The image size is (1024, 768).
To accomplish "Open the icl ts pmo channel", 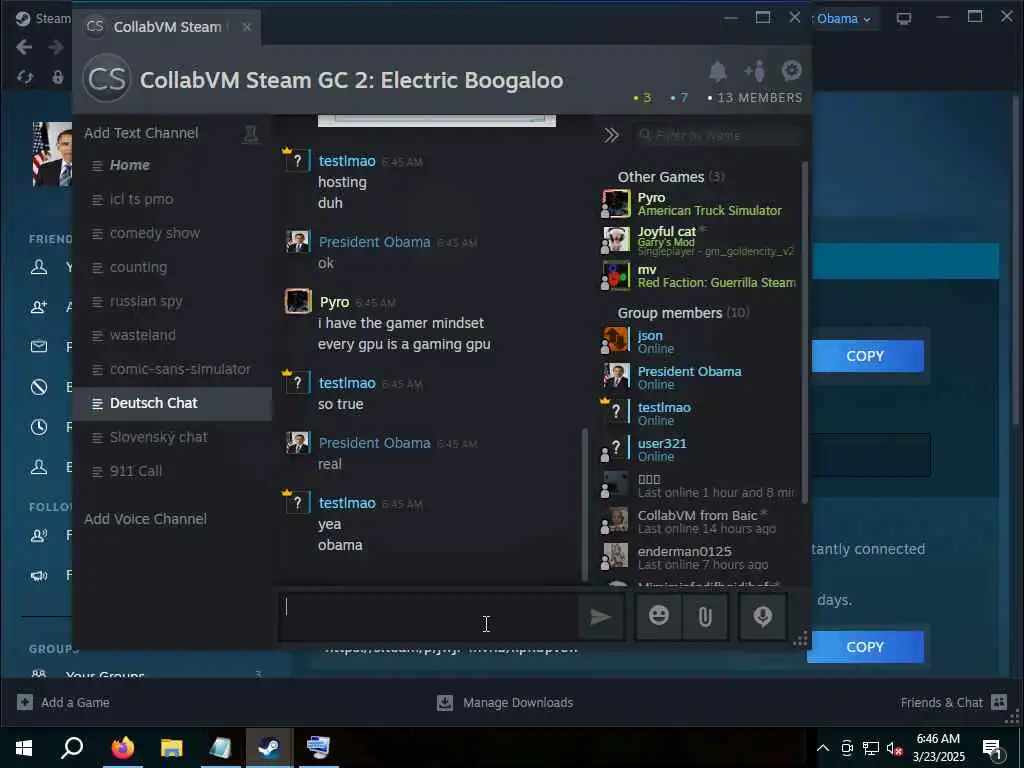I will (172, 199).
